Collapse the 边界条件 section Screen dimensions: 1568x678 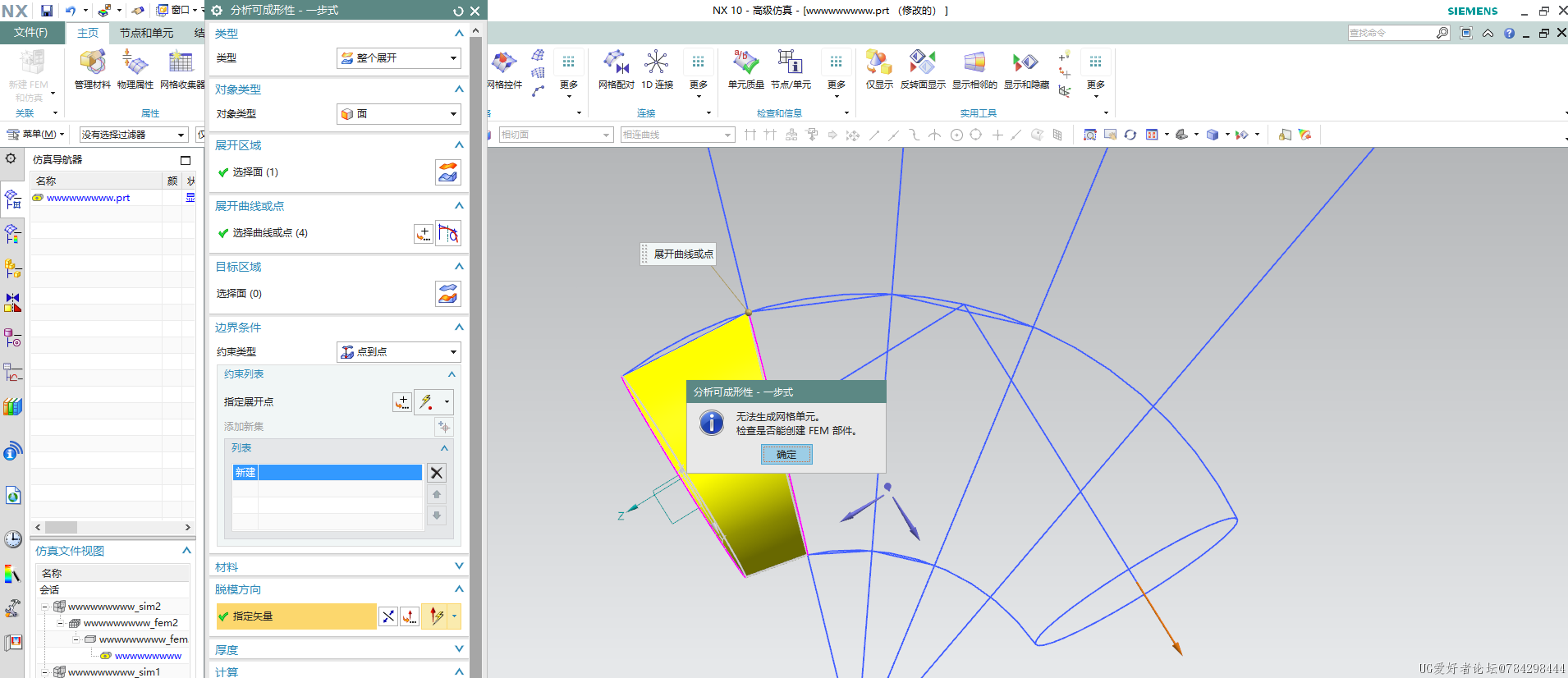point(459,328)
